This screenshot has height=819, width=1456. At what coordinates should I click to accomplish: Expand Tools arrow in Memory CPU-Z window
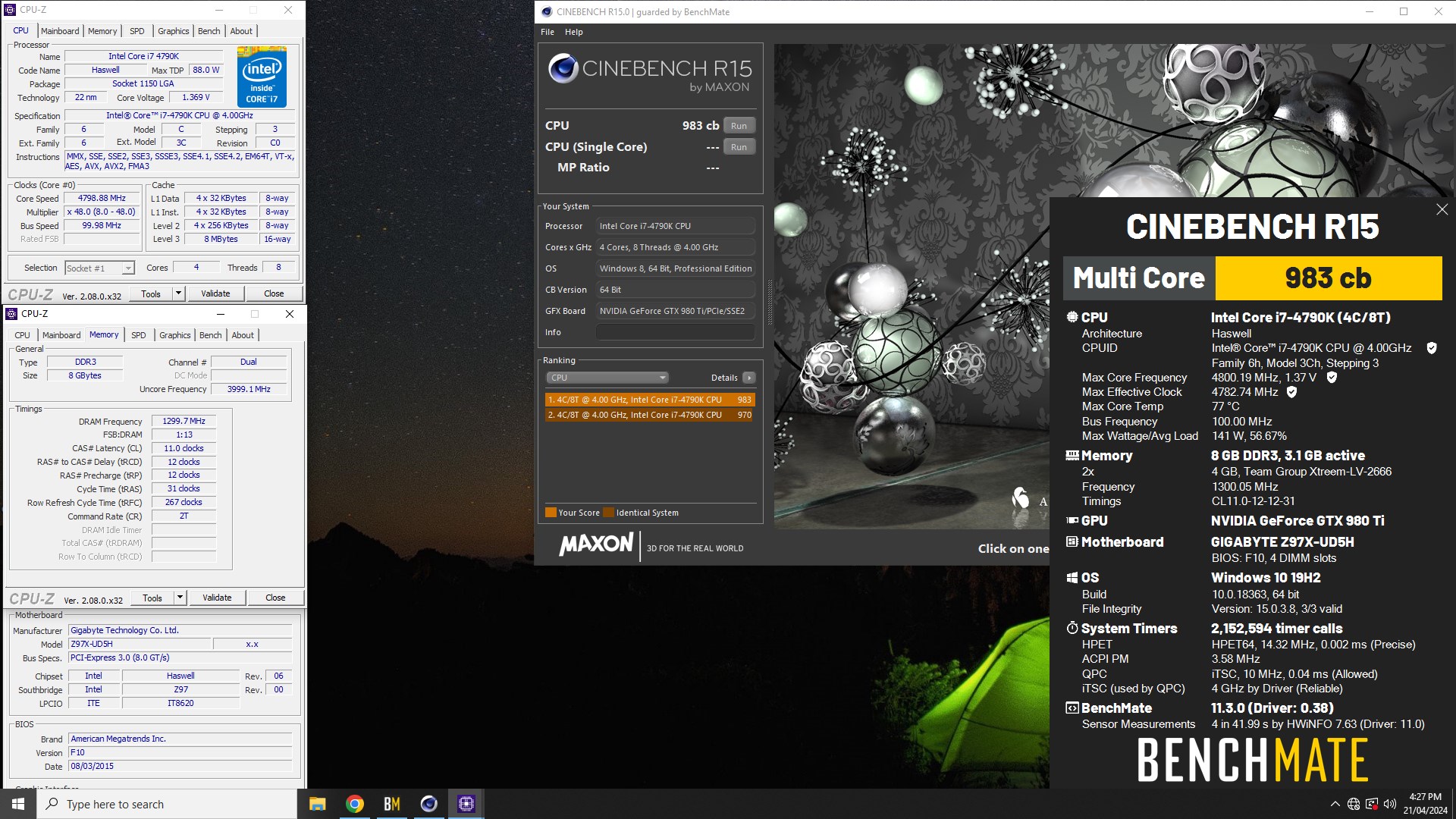(x=180, y=598)
